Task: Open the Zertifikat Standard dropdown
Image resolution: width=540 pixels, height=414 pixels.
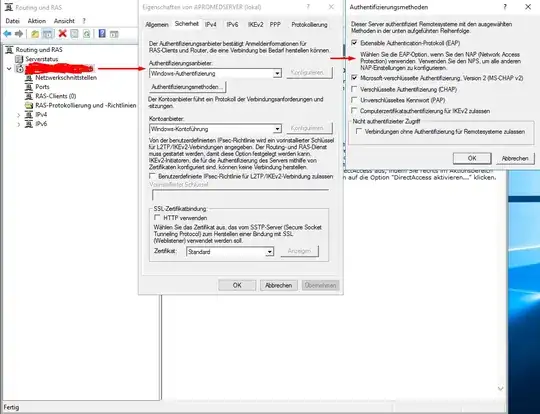Action: [x=270, y=252]
